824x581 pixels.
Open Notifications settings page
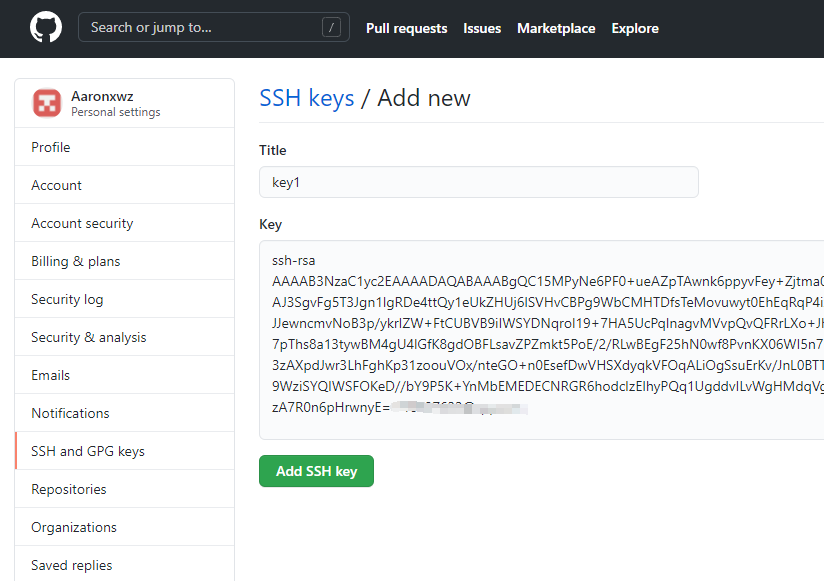click(70, 413)
